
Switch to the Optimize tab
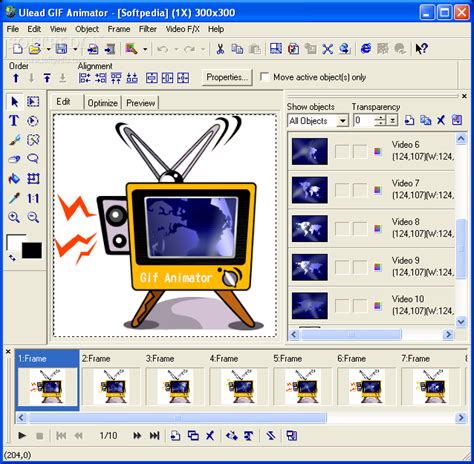click(102, 103)
